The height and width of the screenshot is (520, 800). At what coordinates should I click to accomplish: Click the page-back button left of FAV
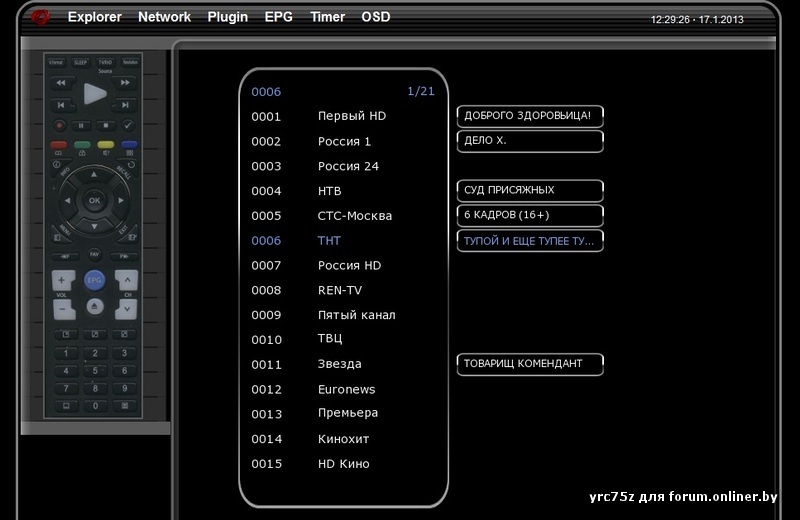pyautogui.click(x=65, y=256)
